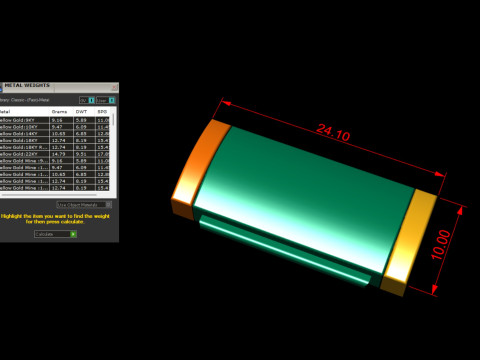Screen dimensions: 480x360
Task: Select the Yellow Gold:14KY row
Action: click(54, 134)
